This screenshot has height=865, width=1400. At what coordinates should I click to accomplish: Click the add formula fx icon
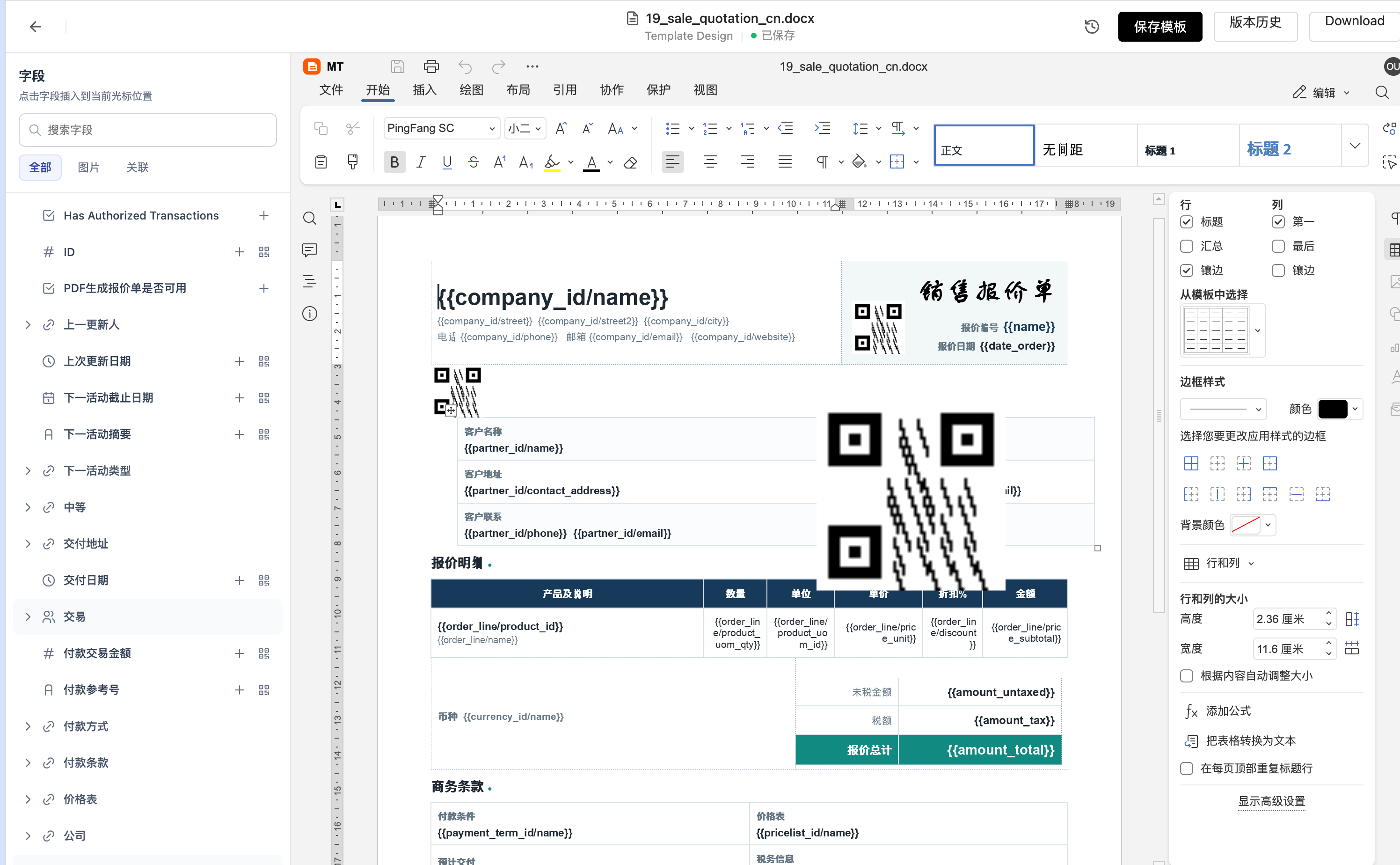tap(1191, 711)
